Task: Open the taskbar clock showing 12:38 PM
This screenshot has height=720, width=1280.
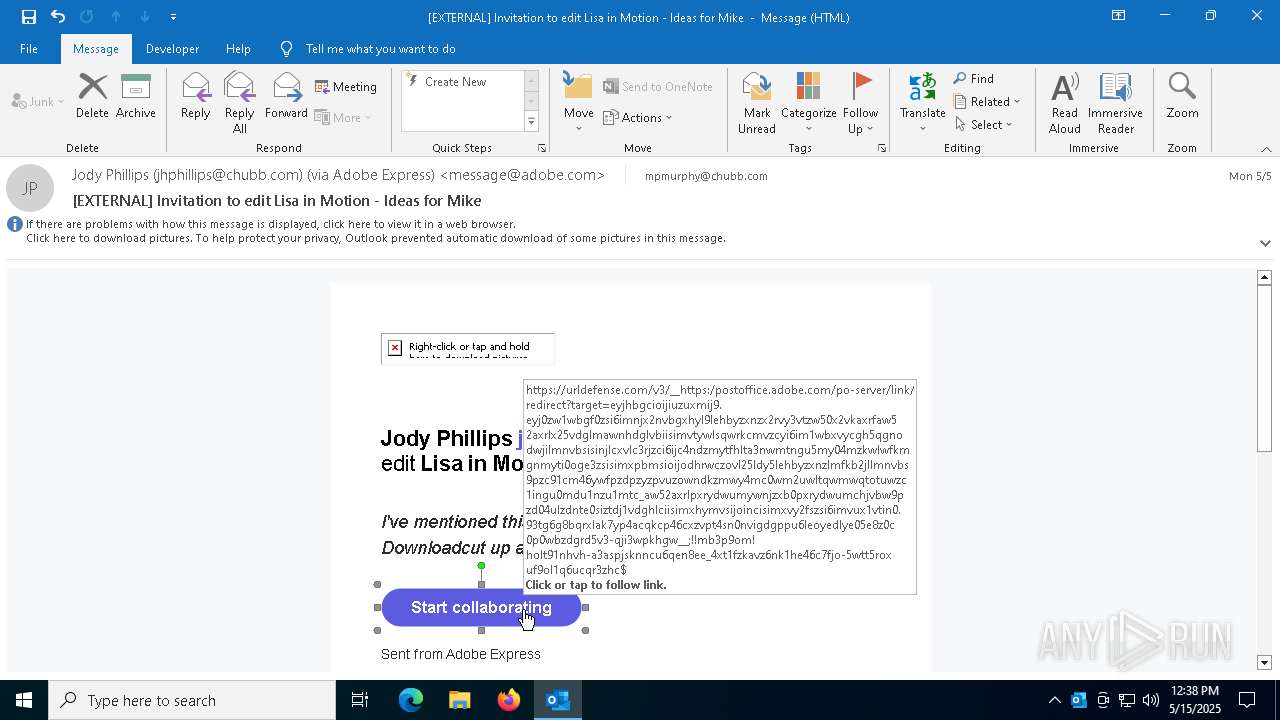Action: [x=1194, y=700]
